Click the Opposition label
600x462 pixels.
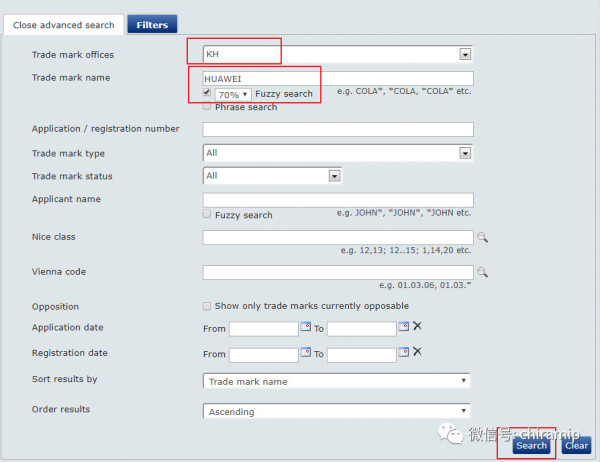pos(55,307)
